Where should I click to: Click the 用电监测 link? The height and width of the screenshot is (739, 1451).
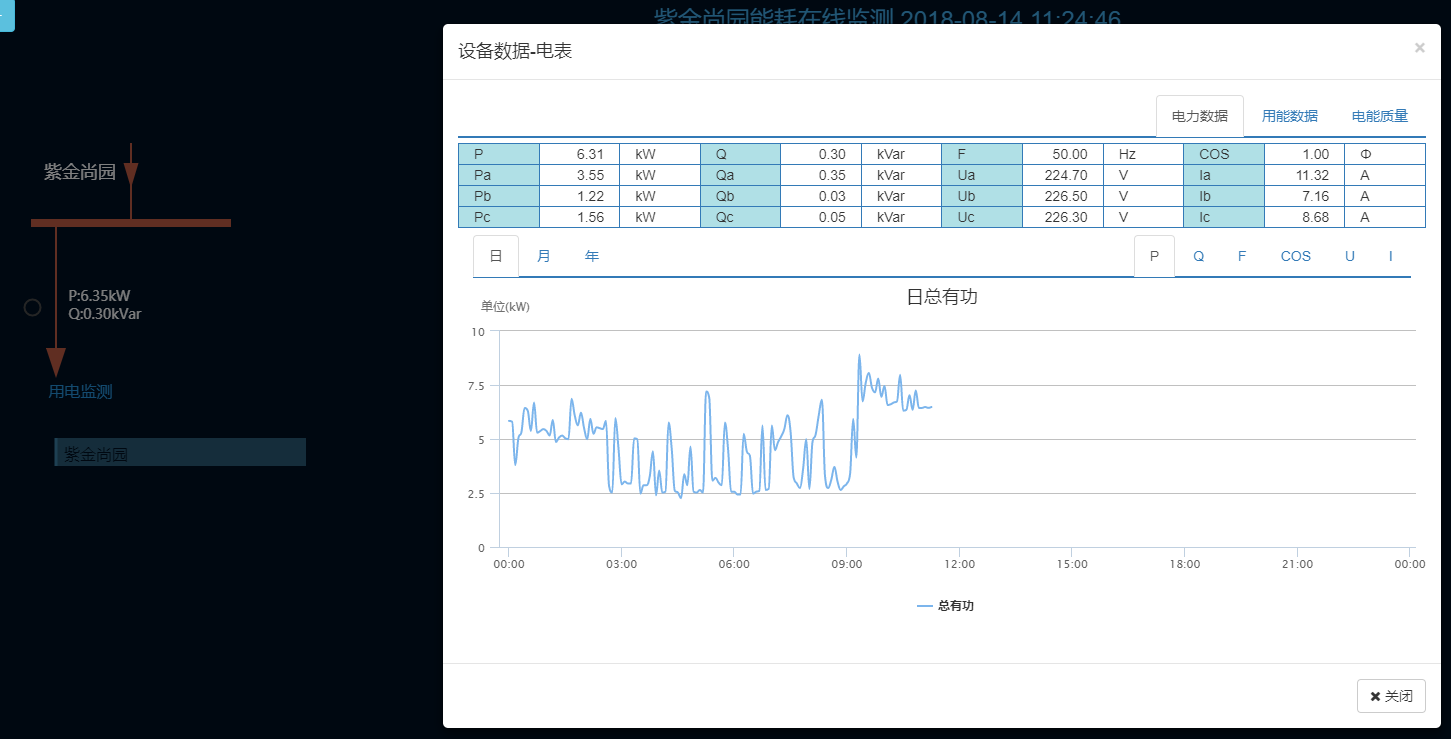coord(80,392)
